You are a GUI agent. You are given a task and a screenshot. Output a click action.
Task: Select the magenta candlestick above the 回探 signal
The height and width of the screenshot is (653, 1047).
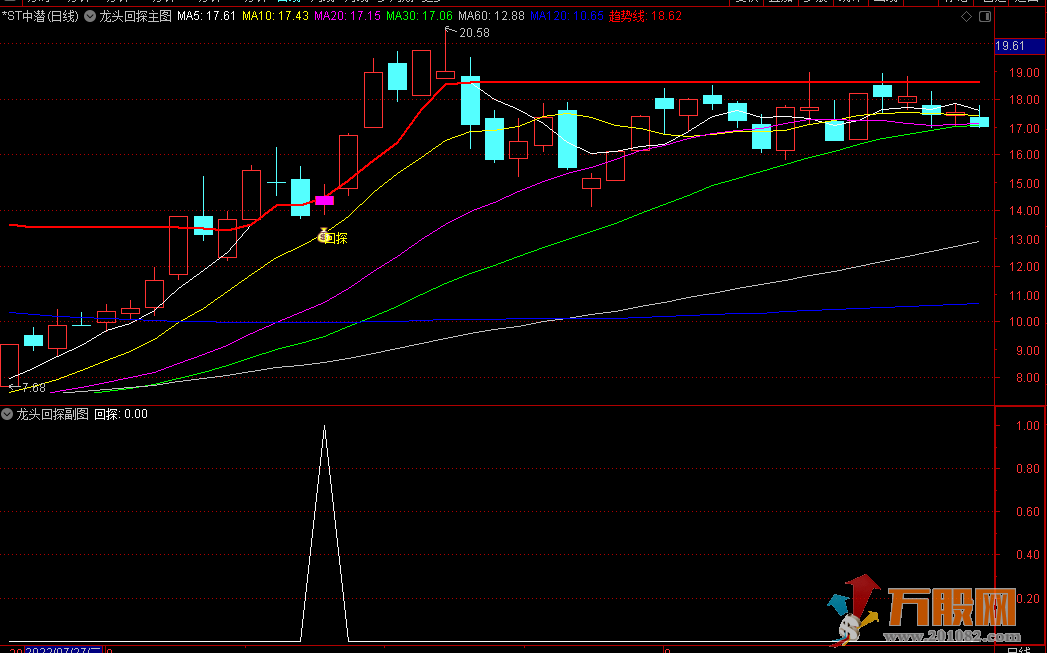325,200
